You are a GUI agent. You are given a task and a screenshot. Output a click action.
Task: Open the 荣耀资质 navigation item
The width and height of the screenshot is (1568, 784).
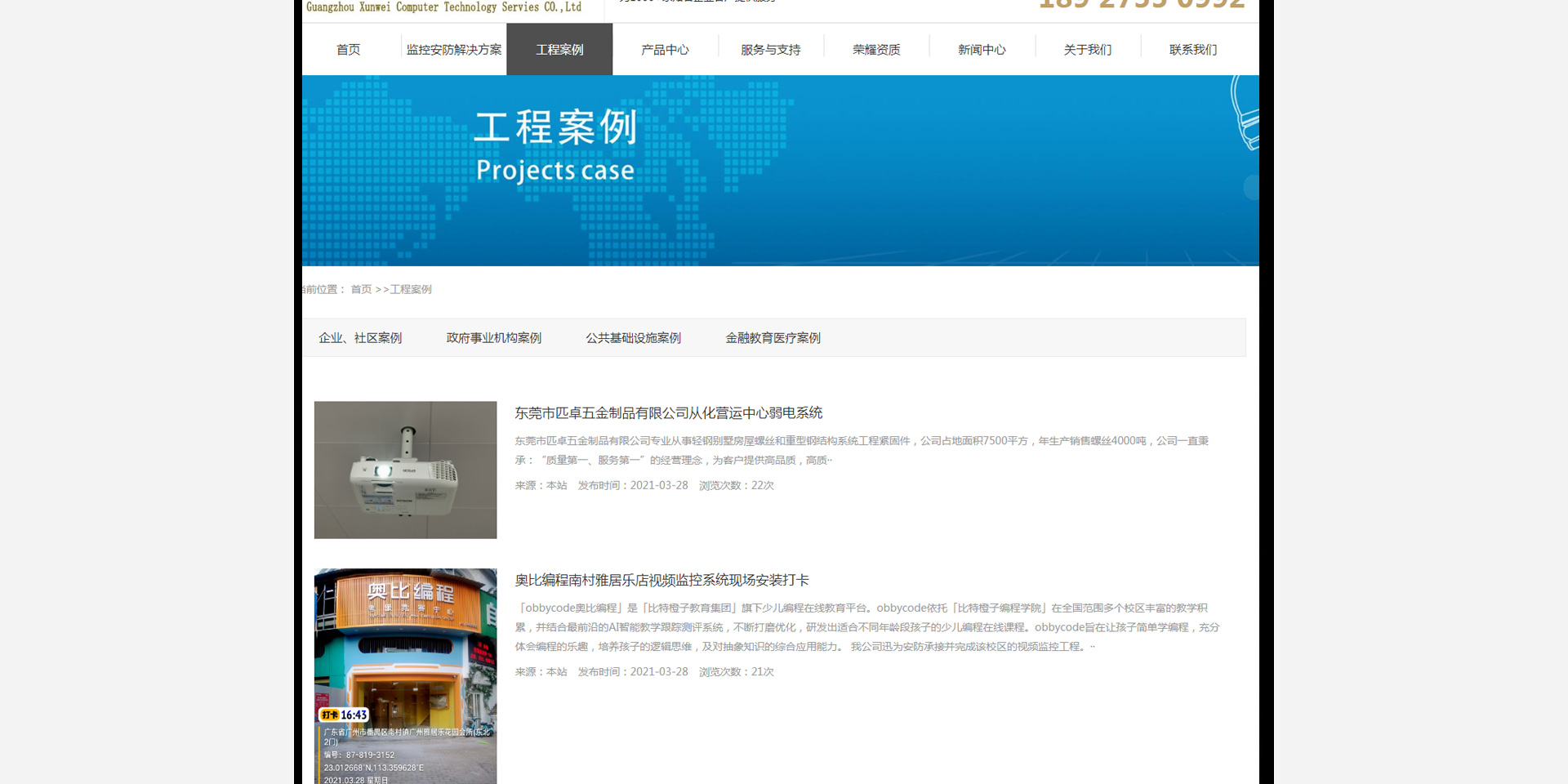[x=876, y=50]
